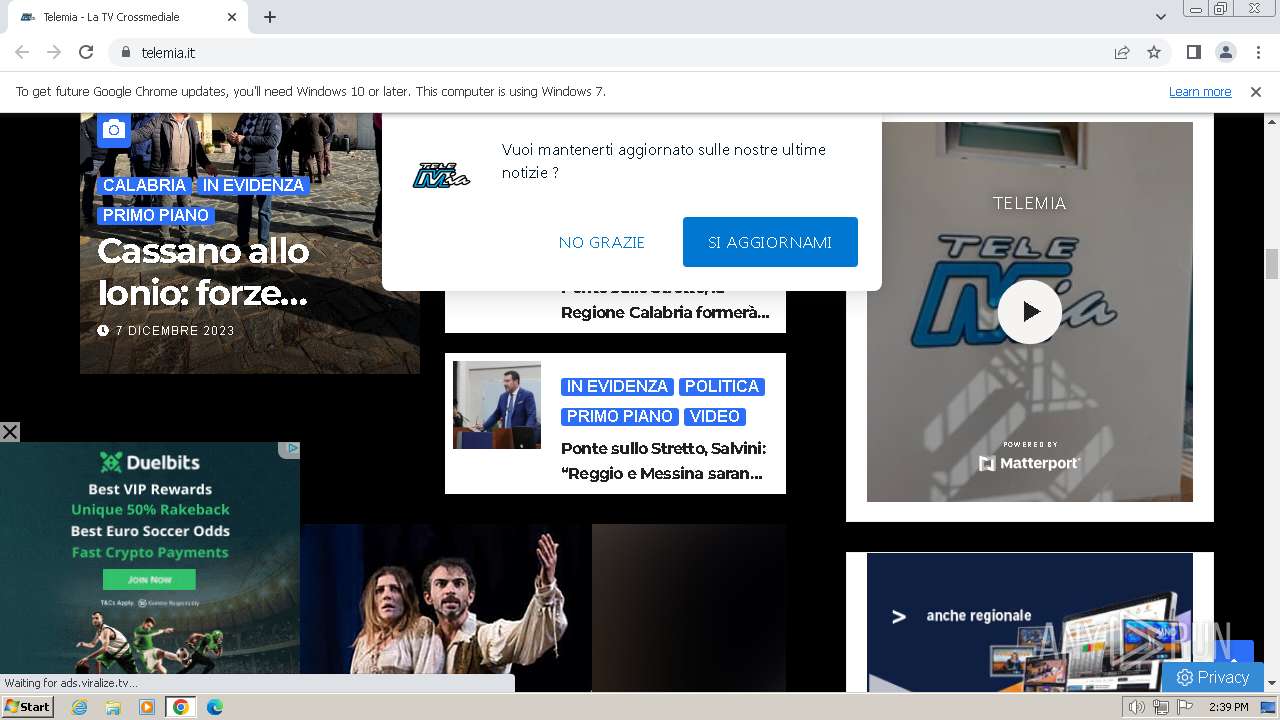The height and width of the screenshot is (720, 1280).
Task: Open the Learn more link
Action: (1200, 91)
